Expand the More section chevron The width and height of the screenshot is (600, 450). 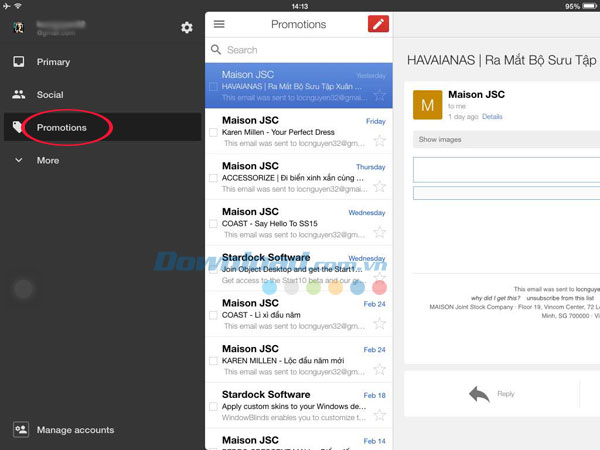(18, 160)
